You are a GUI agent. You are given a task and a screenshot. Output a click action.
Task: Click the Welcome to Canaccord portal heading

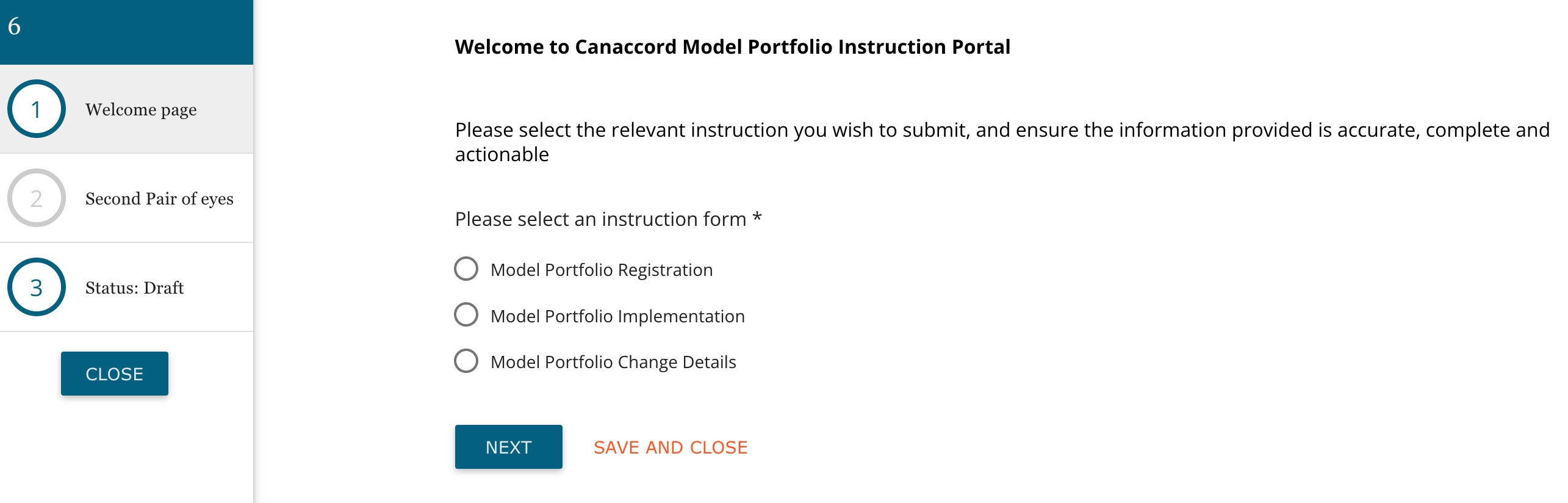point(732,47)
